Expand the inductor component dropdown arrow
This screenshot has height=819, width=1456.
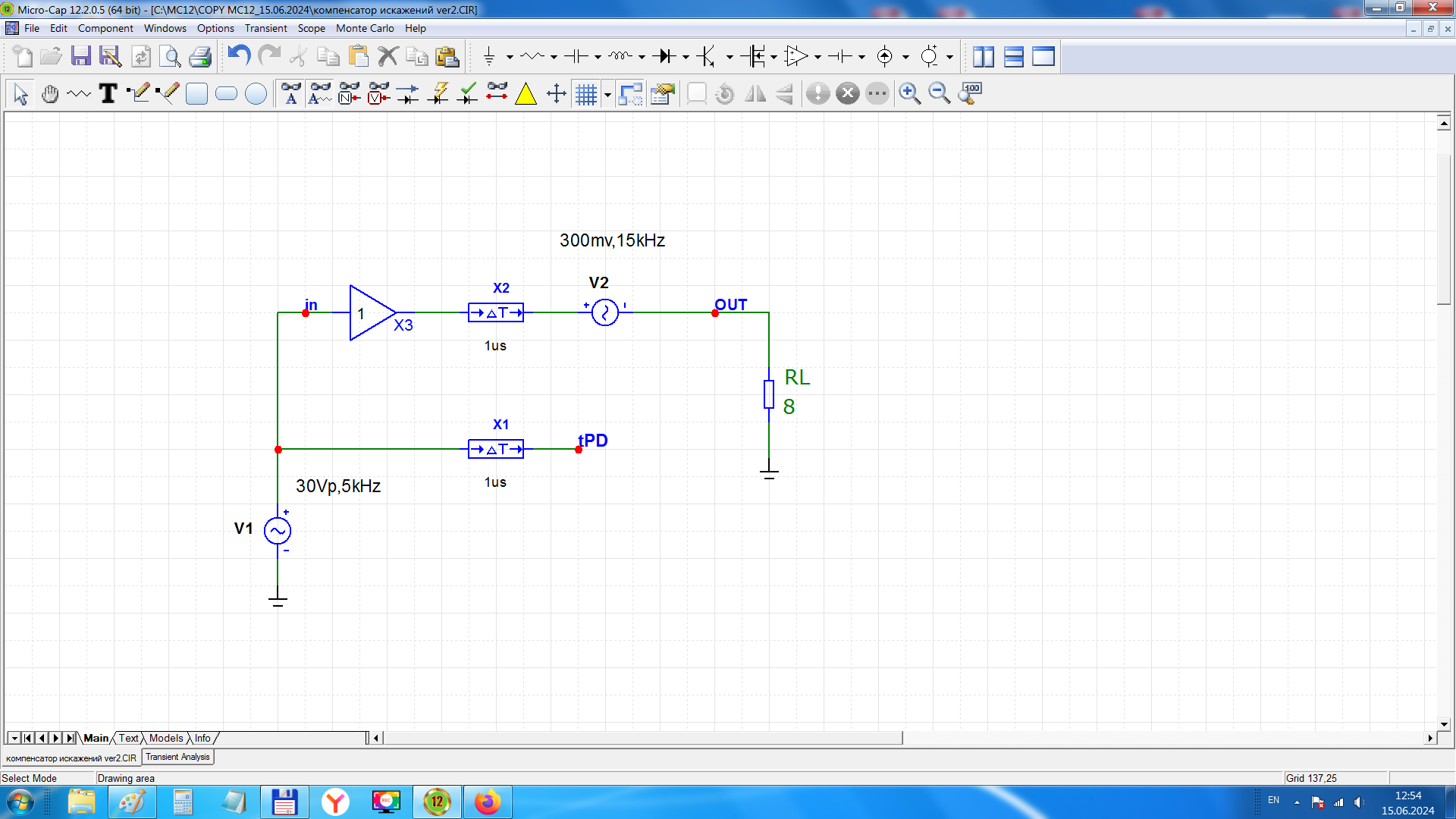(642, 57)
